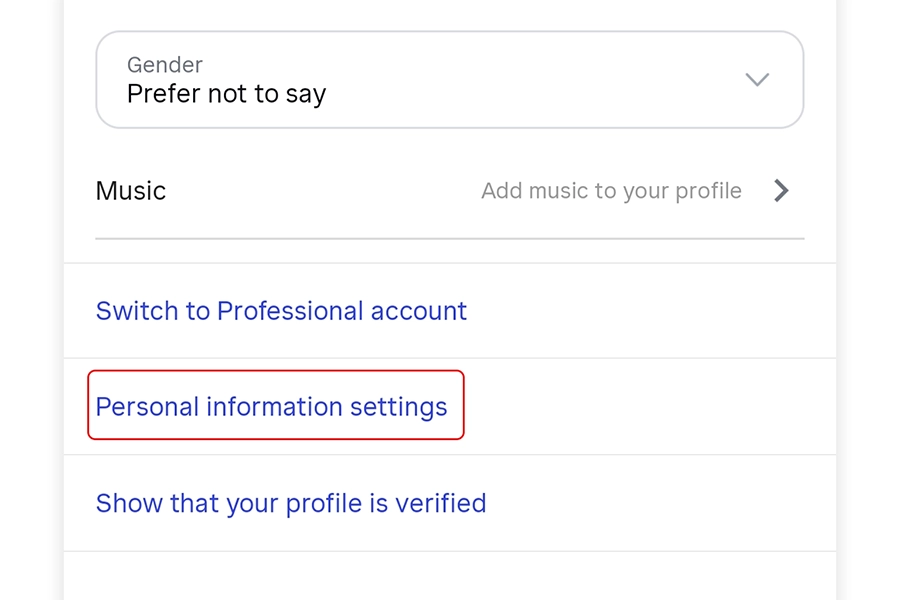Expand the Gender dropdown chevron
Viewport: 900px width, 600px height.
[757, 80]
